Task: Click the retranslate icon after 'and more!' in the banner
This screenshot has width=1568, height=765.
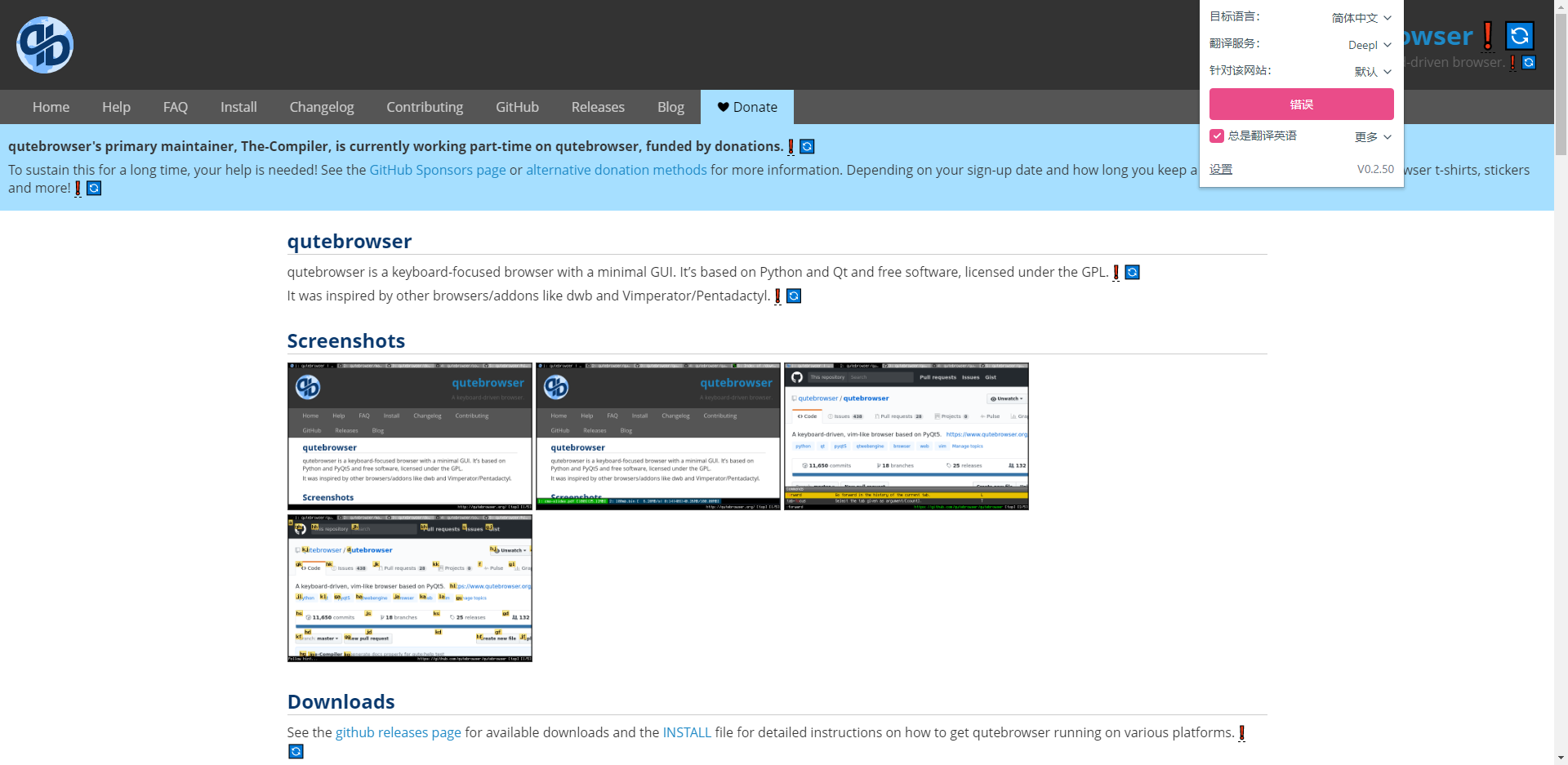Action: point(94,188)
